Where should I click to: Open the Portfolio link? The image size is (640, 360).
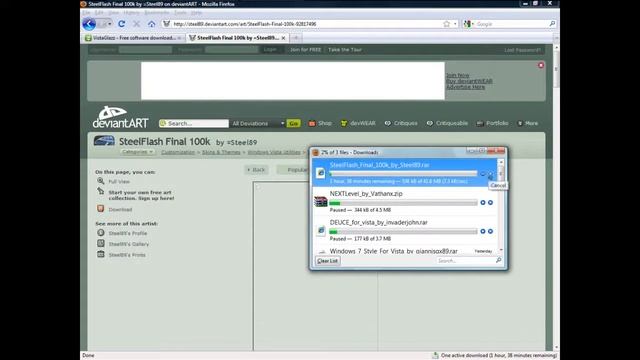click(x=492, y=123)
